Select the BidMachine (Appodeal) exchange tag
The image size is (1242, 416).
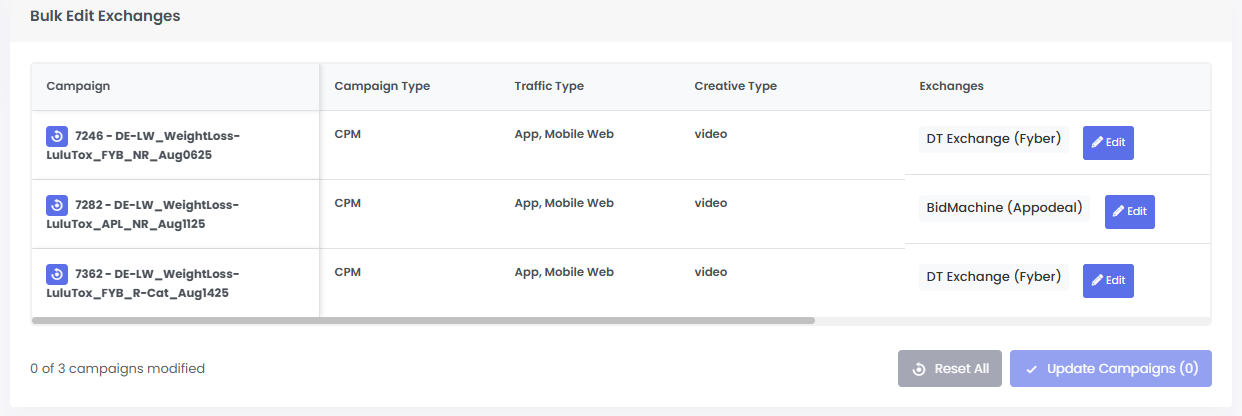[1004, 208]
